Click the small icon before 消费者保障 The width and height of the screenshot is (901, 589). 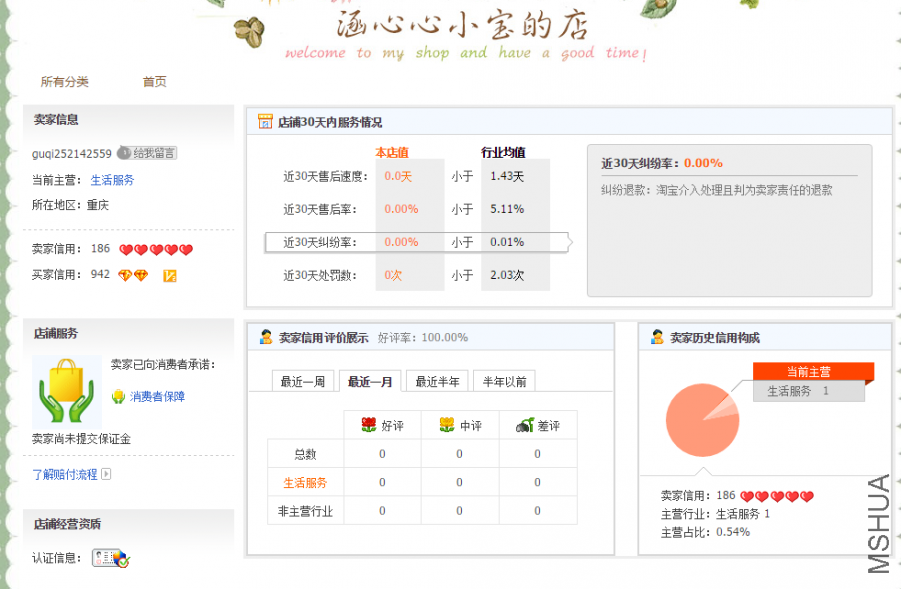[118, 396]
